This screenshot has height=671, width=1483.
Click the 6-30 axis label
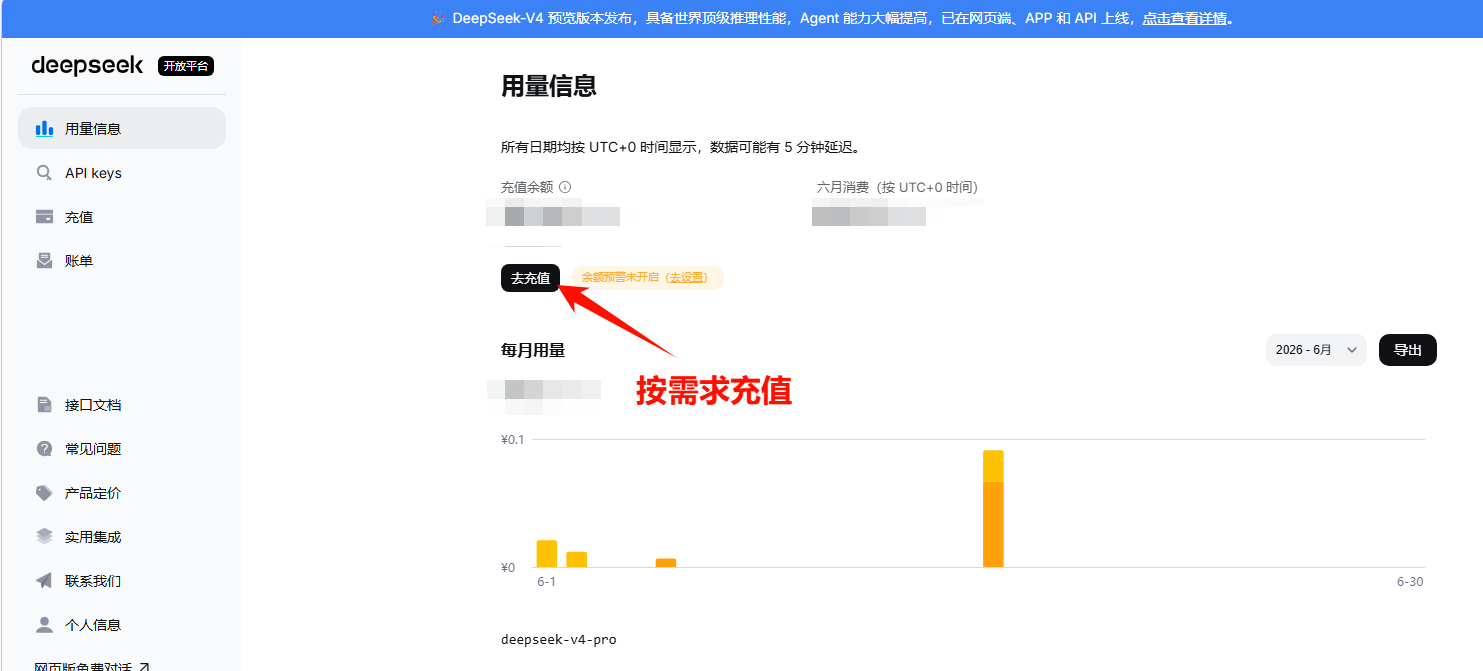1410,582
